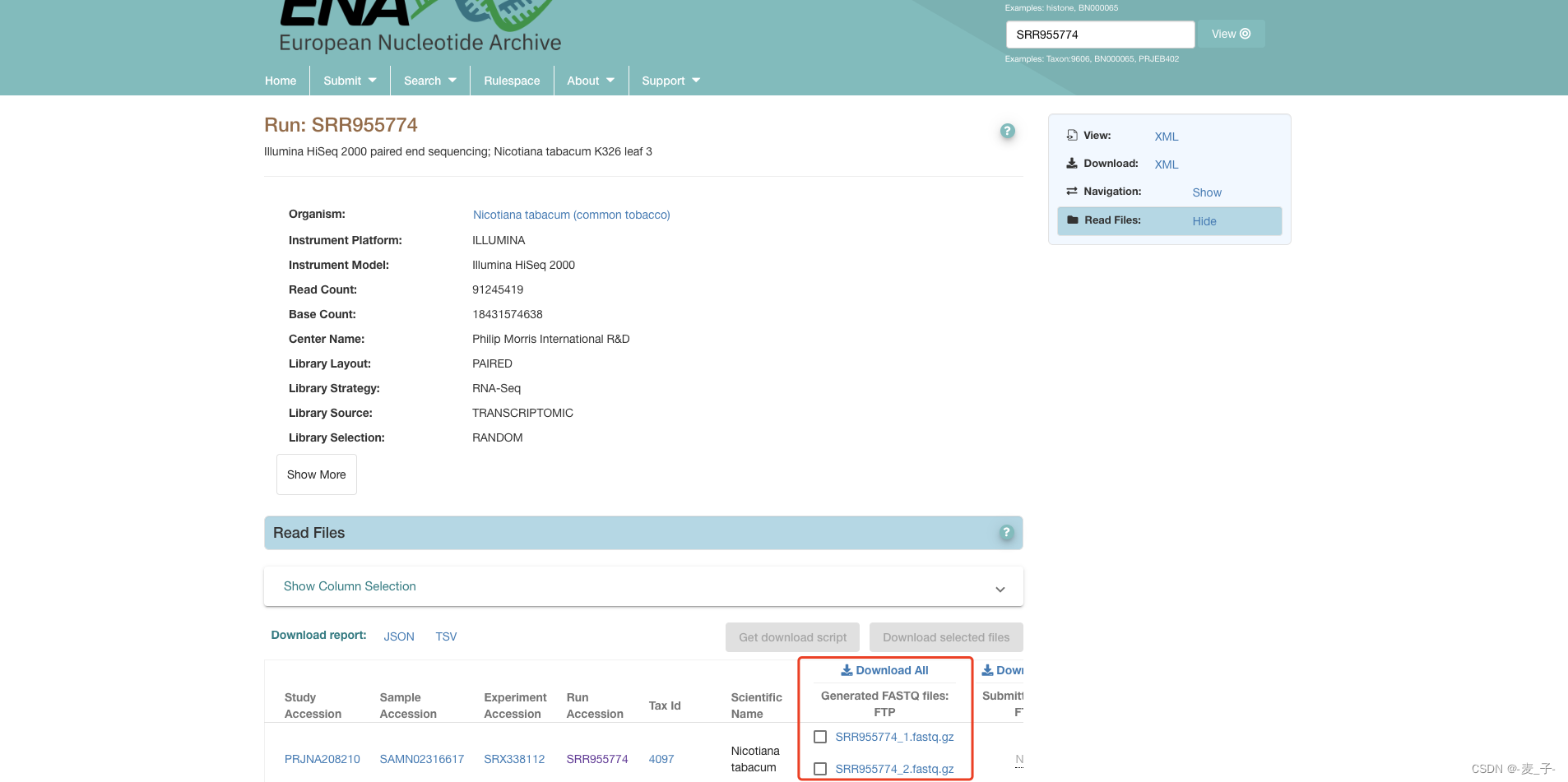This screenshot has width=1568, height=782.
Task: Open the View XML link
Action: (1166, 137)
